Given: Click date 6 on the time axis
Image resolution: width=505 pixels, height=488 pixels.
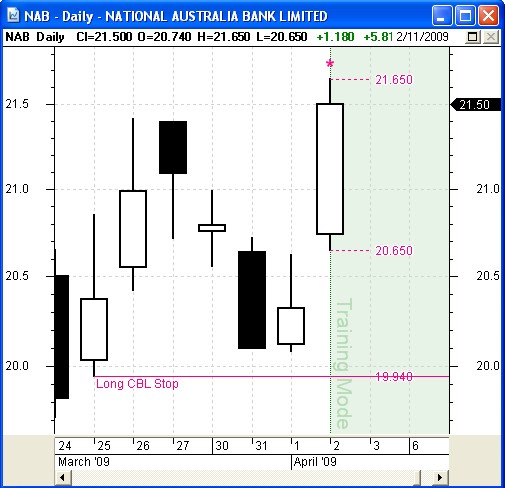Looking at the screenshot, I should [415, 446].
